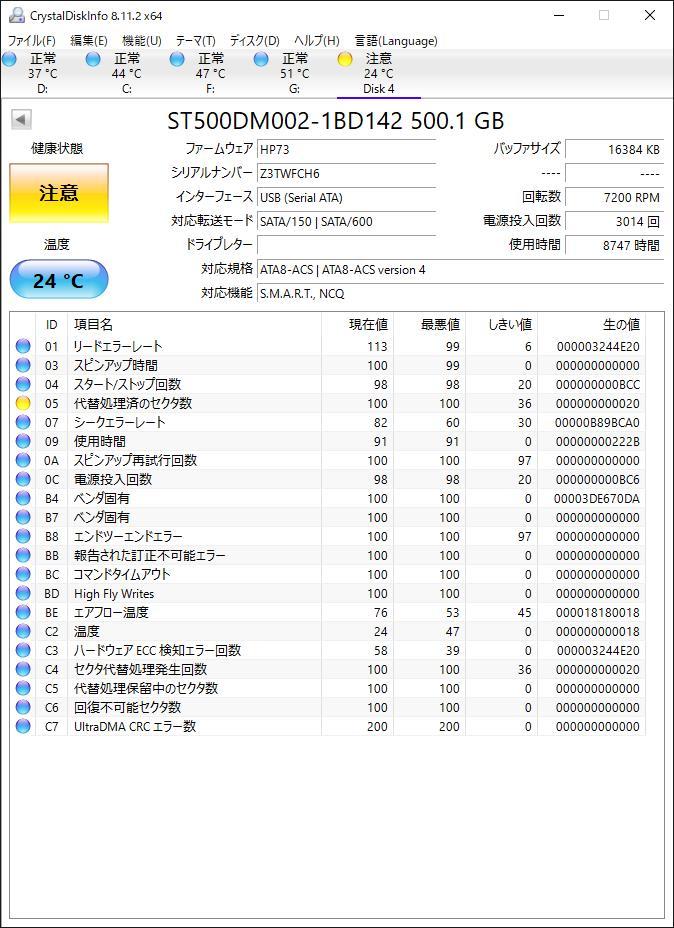Click status orb for スピンアップ再試行回数 row

point(23,460)
